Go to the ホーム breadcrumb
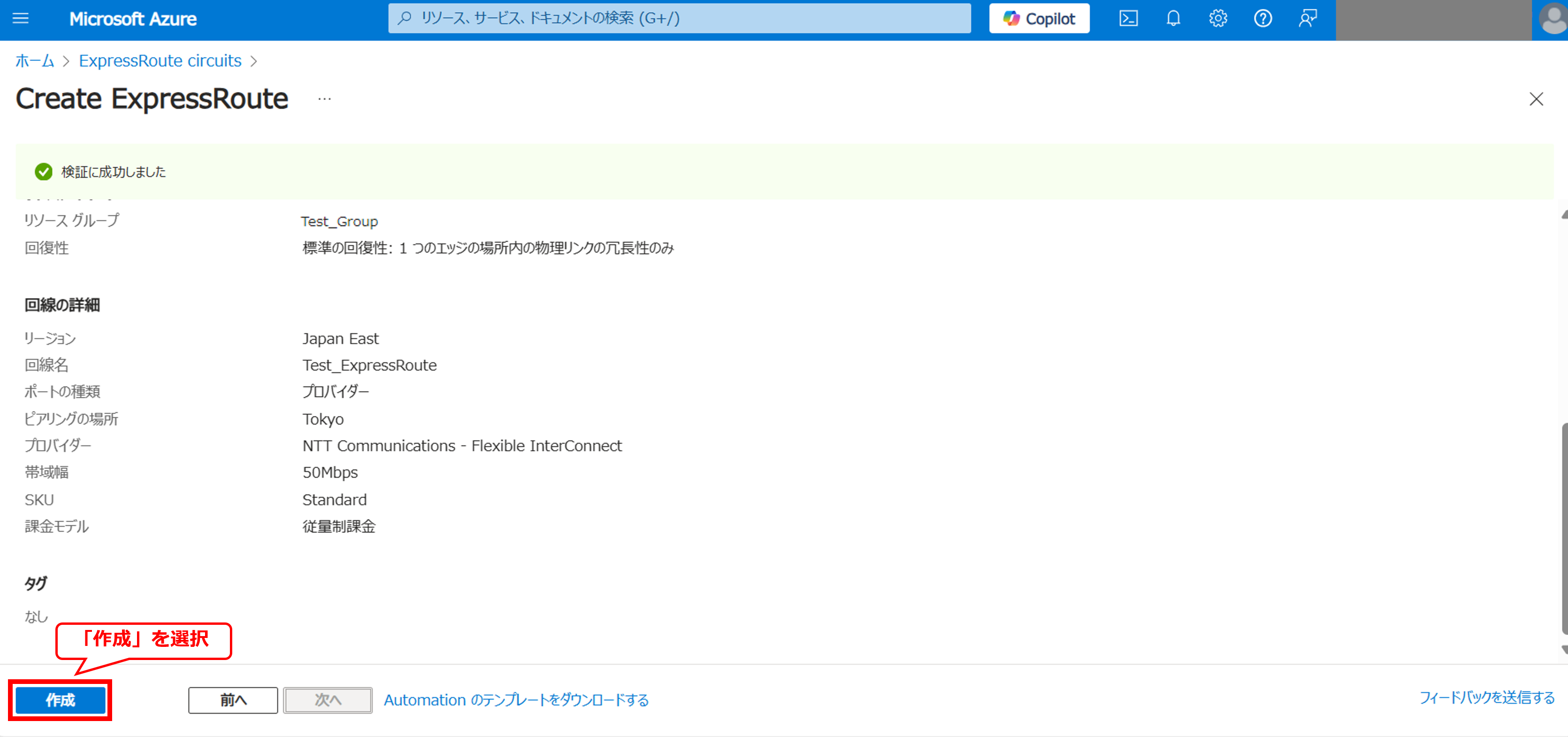1568x737 pixels. (34, 61)
